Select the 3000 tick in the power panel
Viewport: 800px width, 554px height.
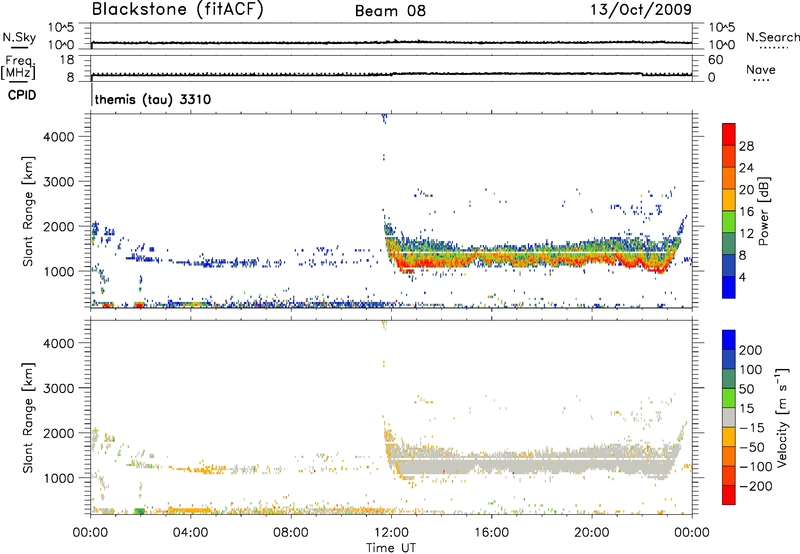(x=58, y=182)
